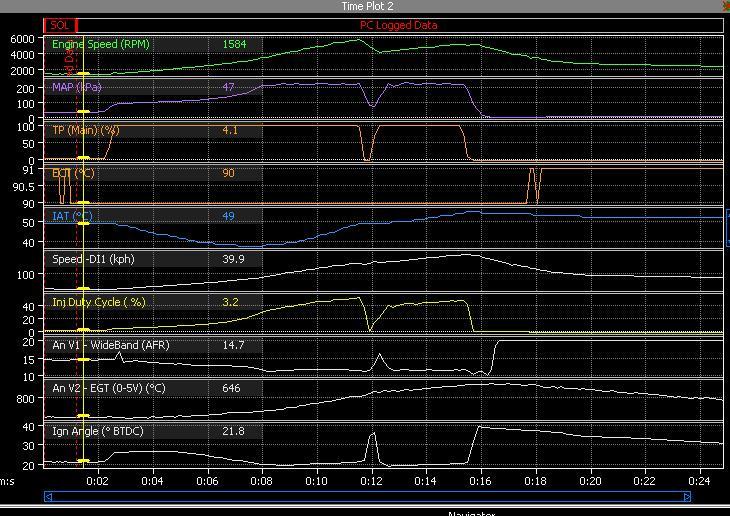
Task: Click the injector duty cycle value 3.2
Action: (230, 302)
